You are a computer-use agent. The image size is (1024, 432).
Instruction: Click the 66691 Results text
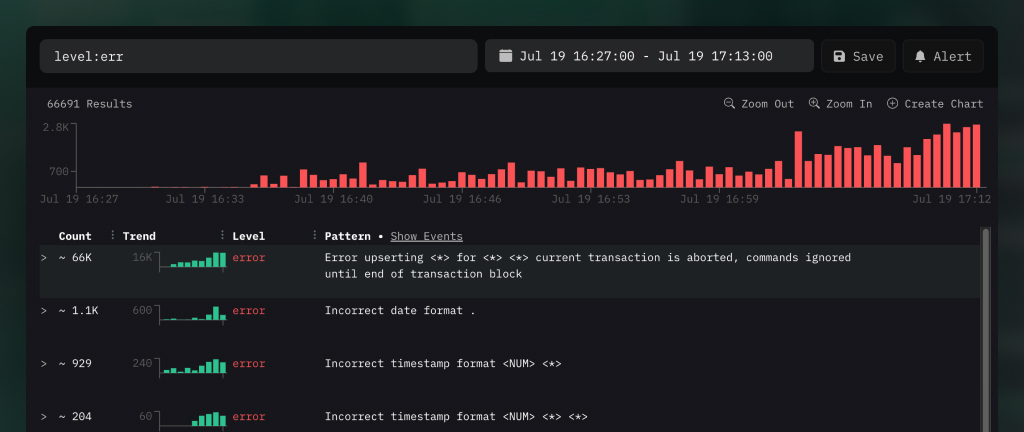click(x=89, y=104)
